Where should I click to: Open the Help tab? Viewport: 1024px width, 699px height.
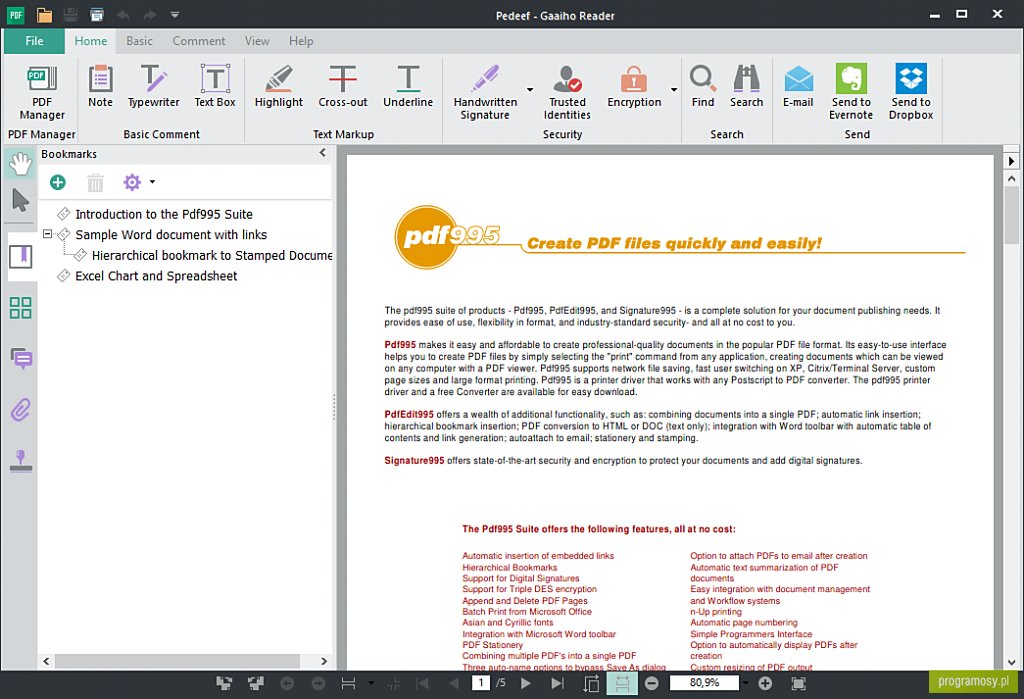(x=301, y=41)
